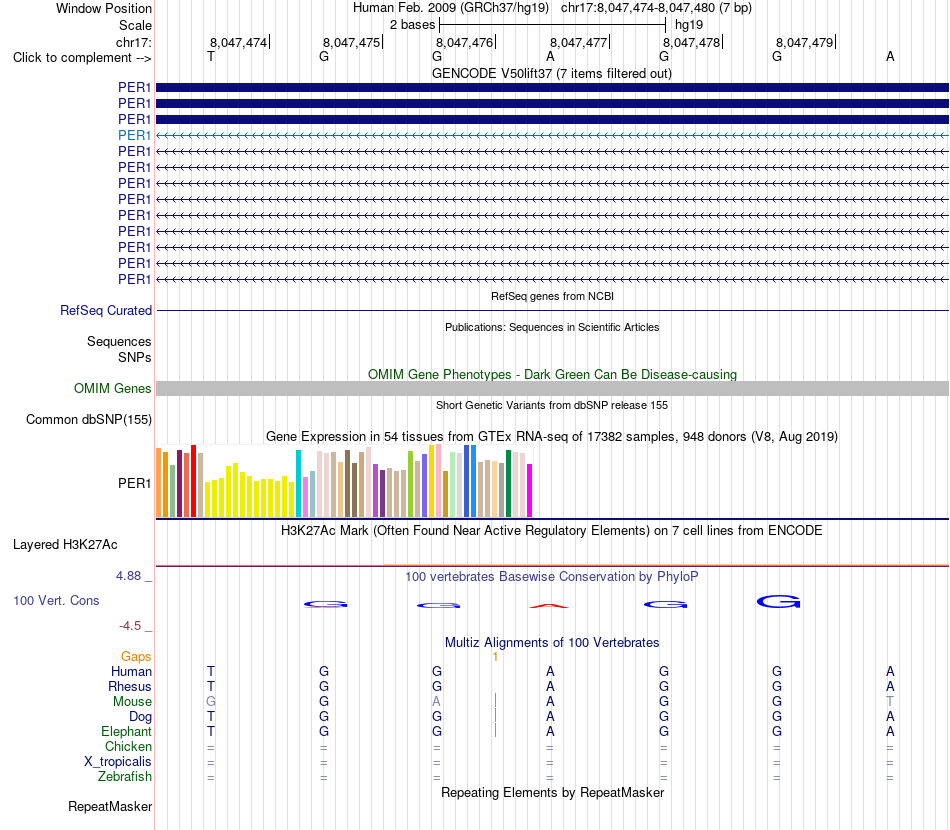Open 'Short Genetic Variants from dbSNP release 155' title

pos(552,405)
